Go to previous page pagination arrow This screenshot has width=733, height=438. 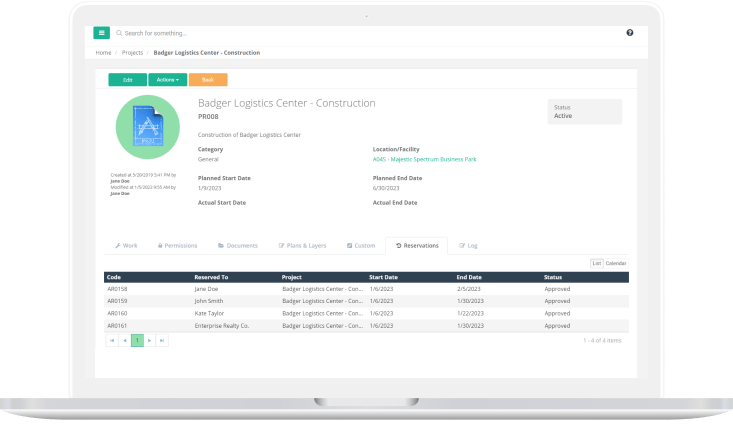click(x=125, y=341)
